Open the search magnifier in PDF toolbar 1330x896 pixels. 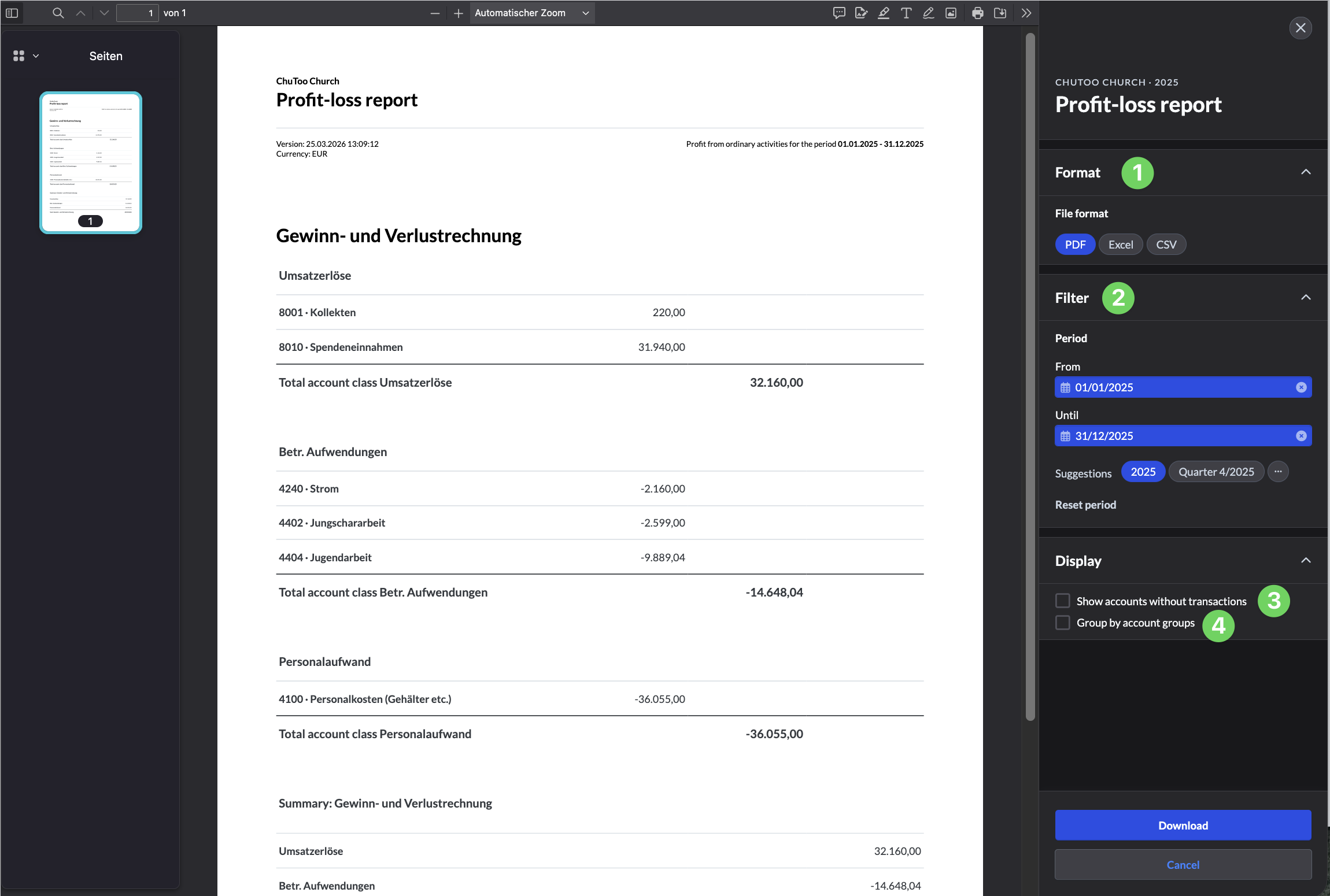[x=58, y=13]
